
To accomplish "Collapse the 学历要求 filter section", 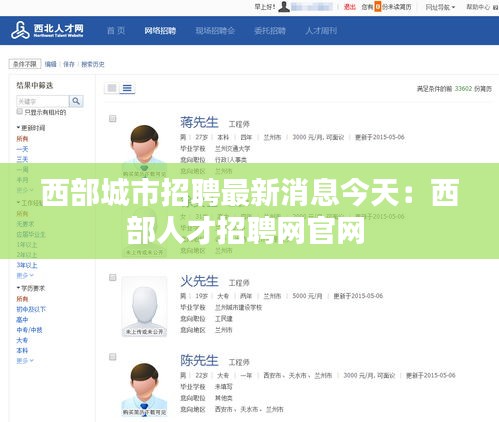I will click(x=31, y=288).
